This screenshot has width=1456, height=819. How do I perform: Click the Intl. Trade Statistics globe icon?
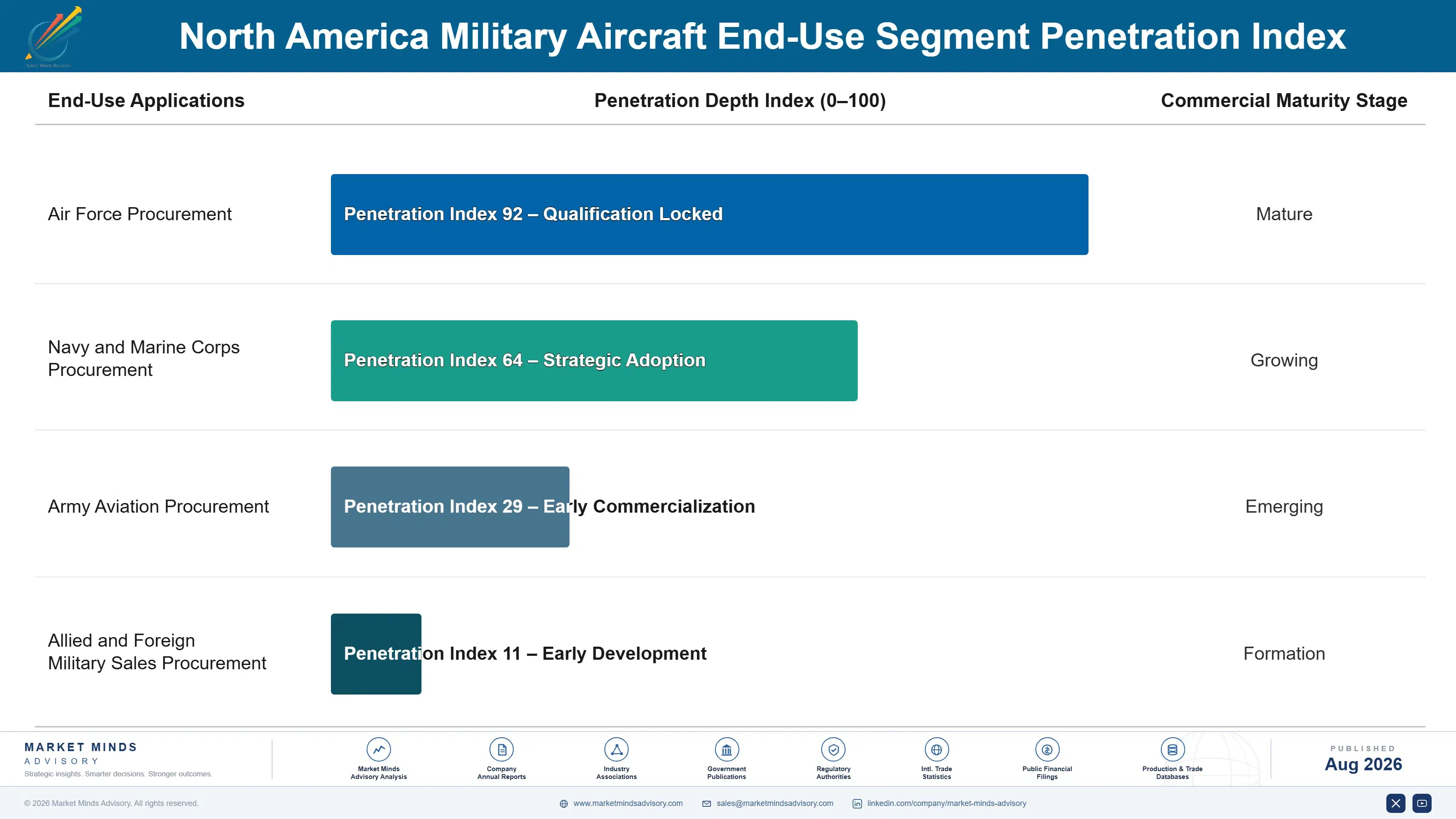tap(936, 749)
